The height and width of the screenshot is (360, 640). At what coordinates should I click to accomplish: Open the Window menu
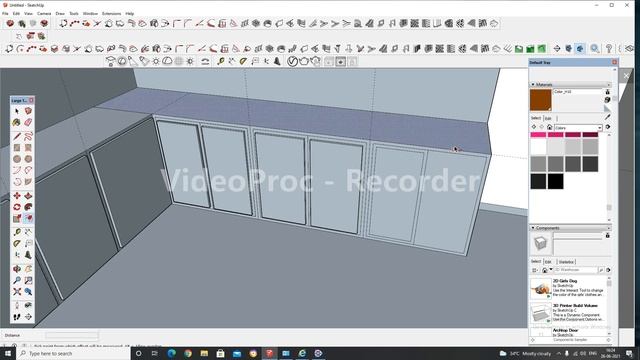click(x=90, y=13)
